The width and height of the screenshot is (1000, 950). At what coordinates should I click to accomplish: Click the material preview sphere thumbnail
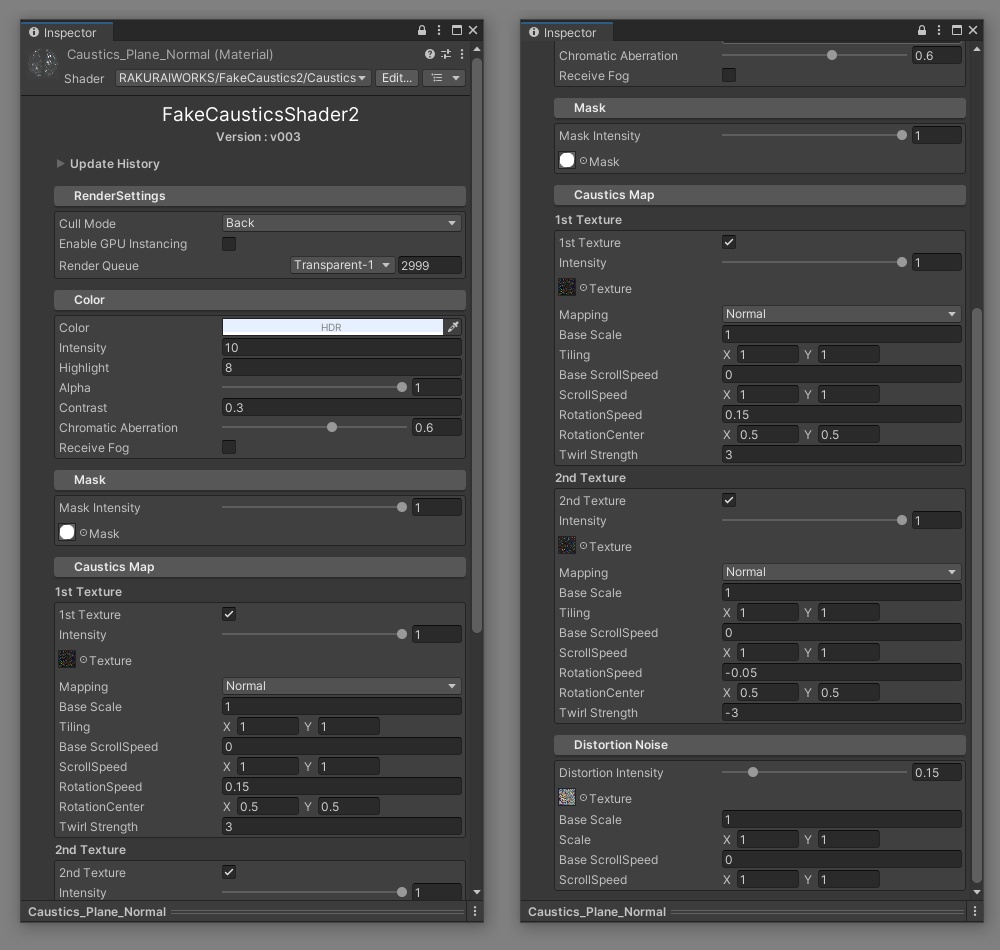click(44, 64)
